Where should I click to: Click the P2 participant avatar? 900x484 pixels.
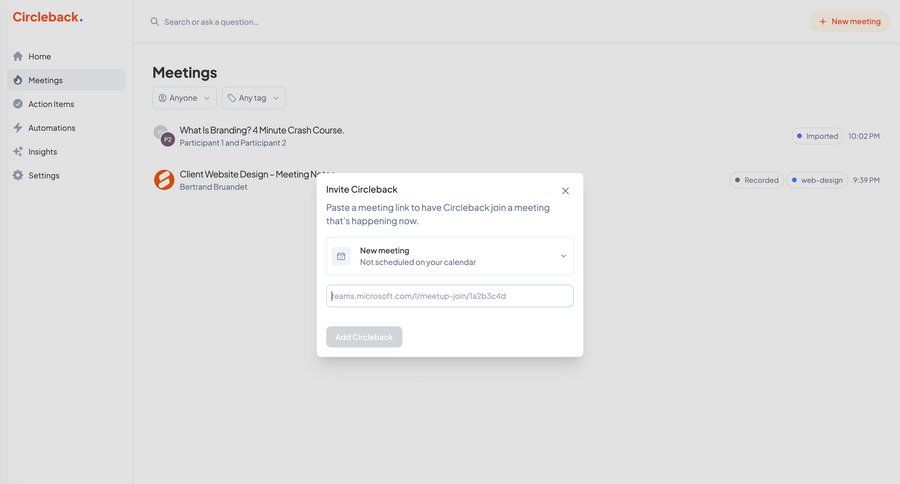[168, 140]
